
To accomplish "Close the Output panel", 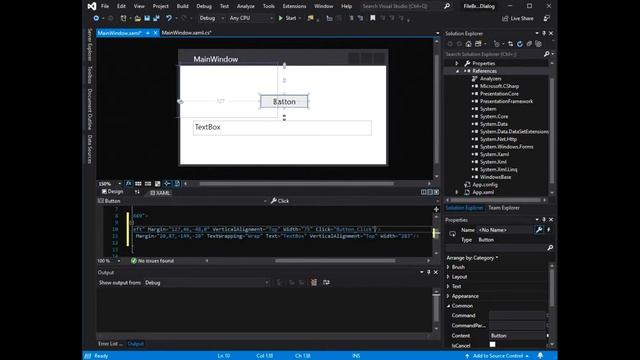I will [436, 272].
